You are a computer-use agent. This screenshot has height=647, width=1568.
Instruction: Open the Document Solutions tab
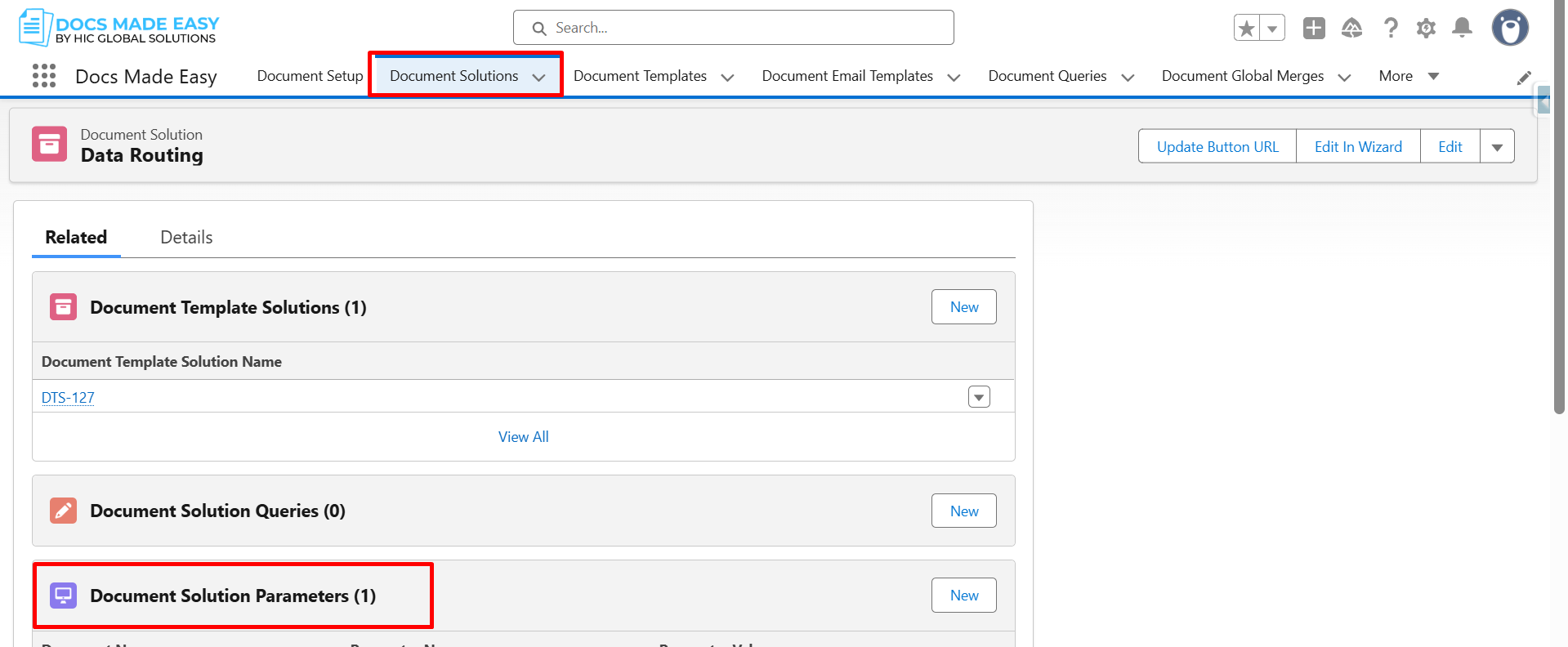point(453,76)
